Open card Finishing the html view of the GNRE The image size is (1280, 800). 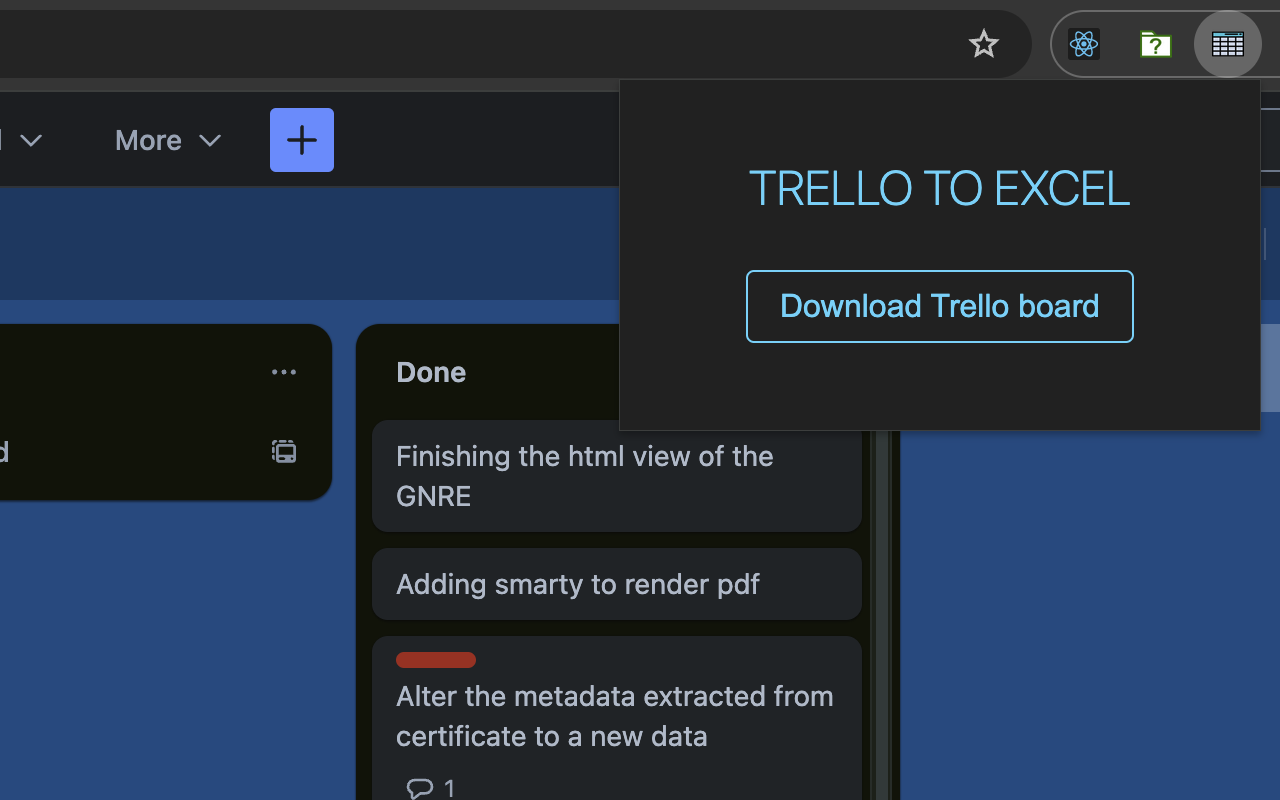[x=617, y=476]
